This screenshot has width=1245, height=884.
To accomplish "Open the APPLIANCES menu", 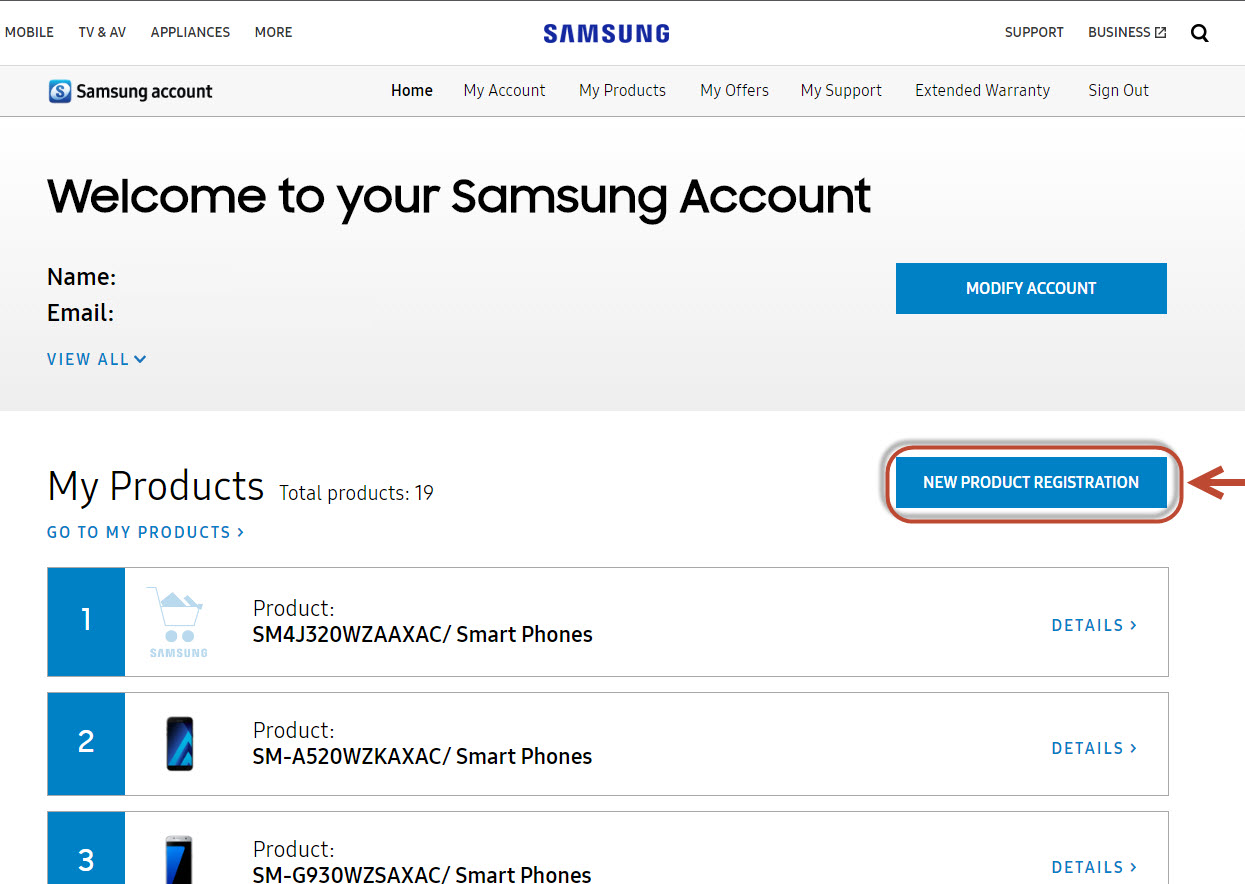I will pos(190,32).
